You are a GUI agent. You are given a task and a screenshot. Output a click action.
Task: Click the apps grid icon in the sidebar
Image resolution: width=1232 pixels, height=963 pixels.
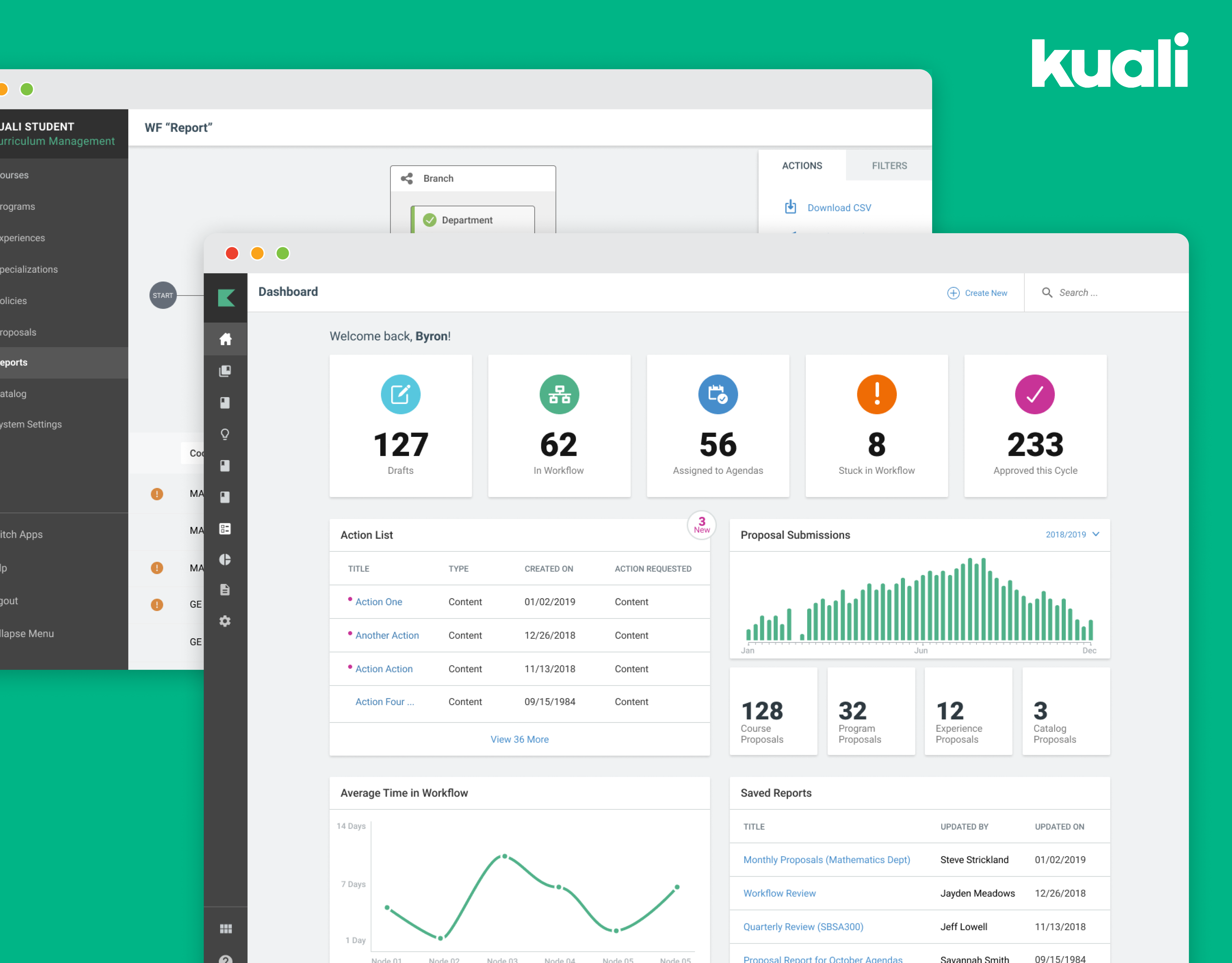pos(225,929)
